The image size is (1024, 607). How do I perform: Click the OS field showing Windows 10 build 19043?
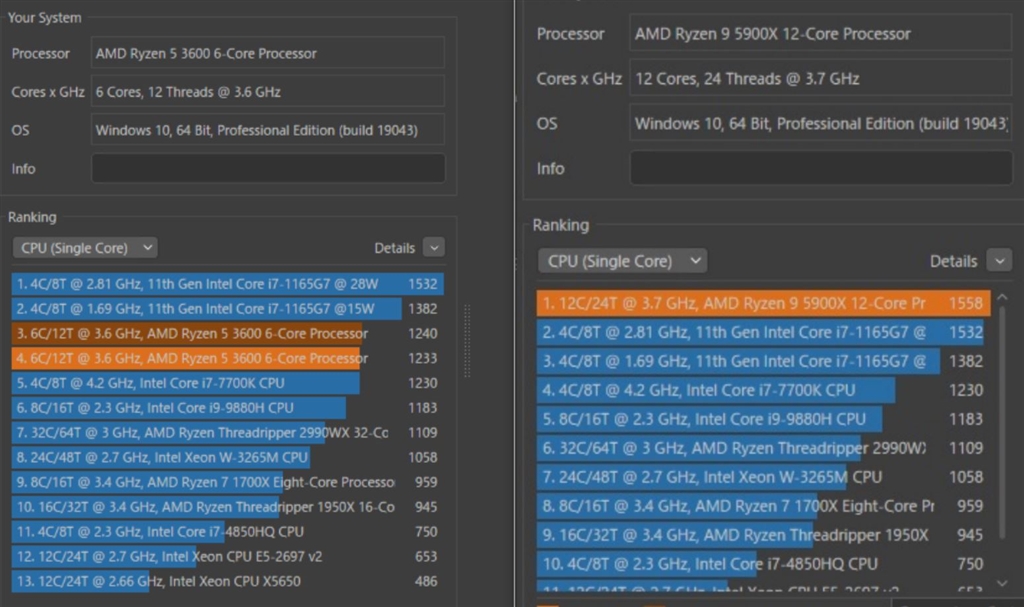pos(267,129)
